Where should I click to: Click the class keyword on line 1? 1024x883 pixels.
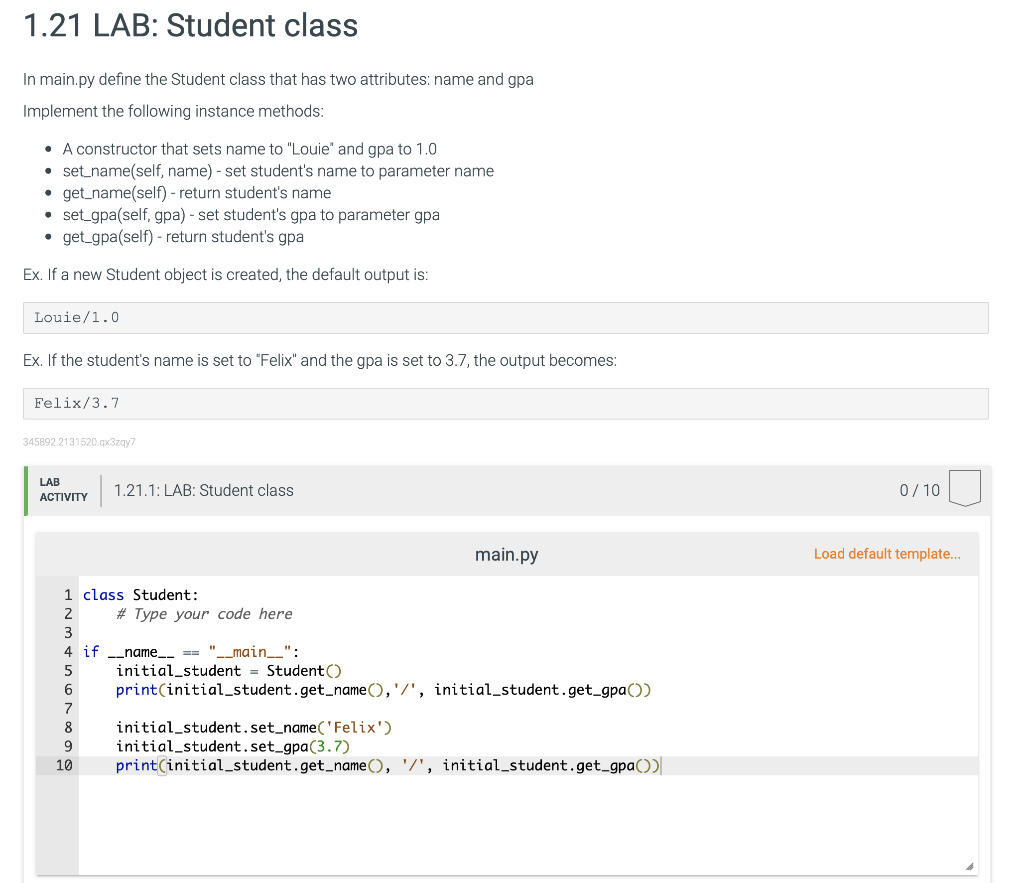click(x=103, y=594)
